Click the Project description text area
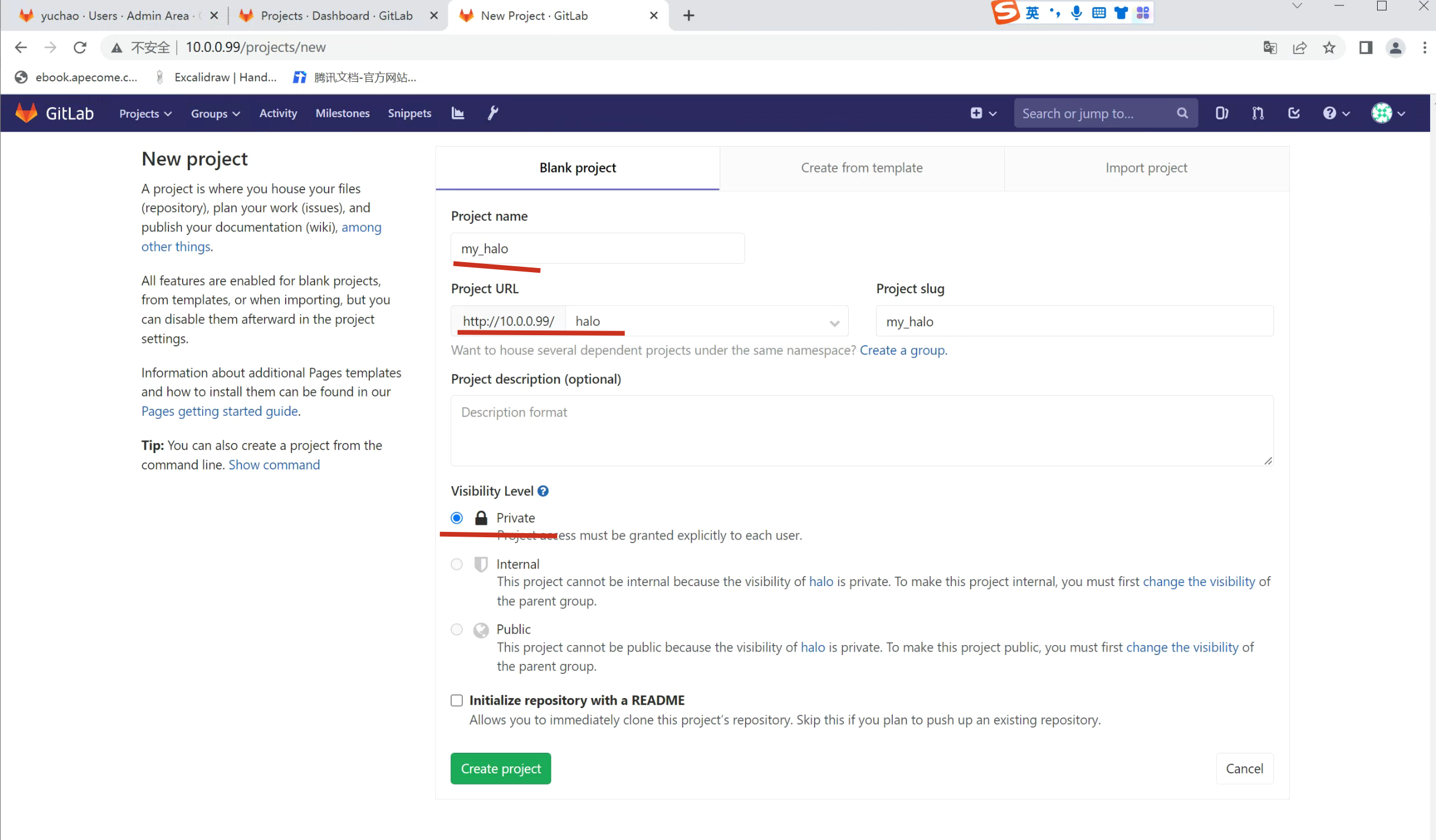 click(x=861, y=431)
